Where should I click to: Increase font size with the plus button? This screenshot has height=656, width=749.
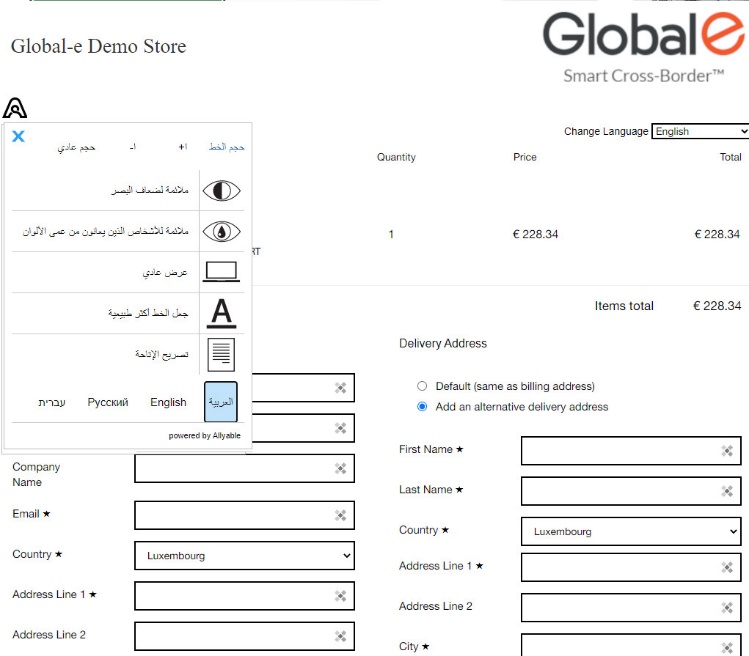182,147
